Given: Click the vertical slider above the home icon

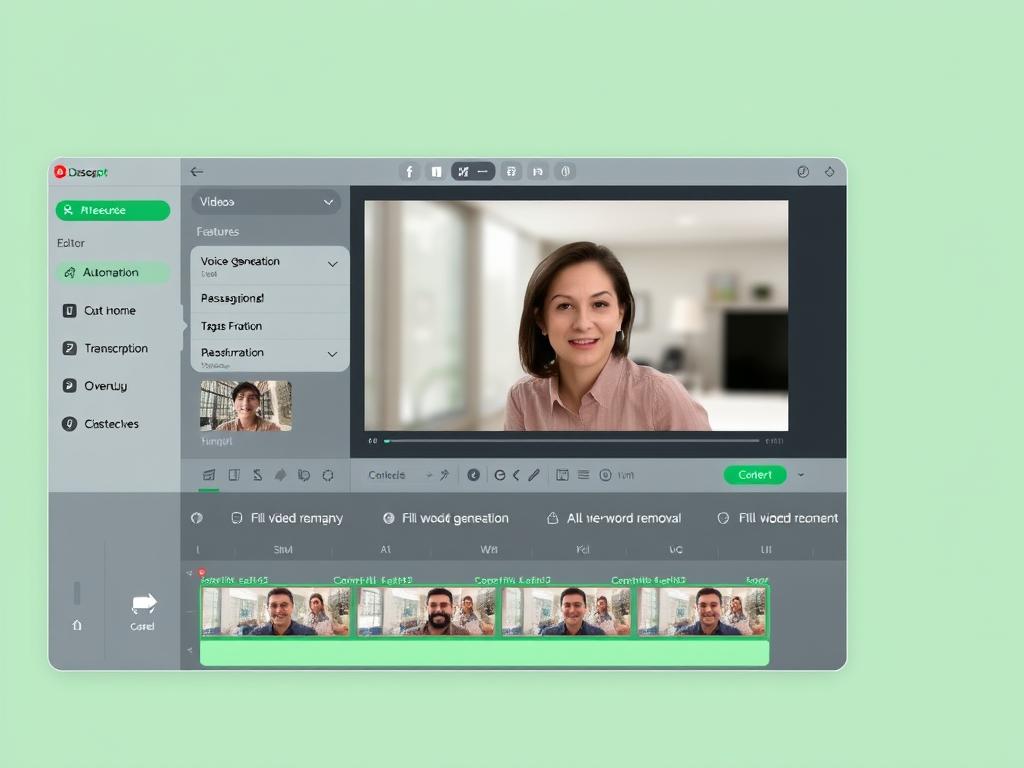Looking at the screenshot, I should coord(77,594).
